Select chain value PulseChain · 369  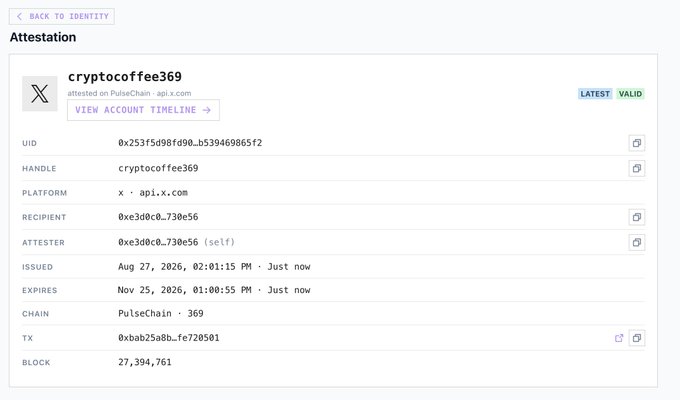tap(160, 314)
